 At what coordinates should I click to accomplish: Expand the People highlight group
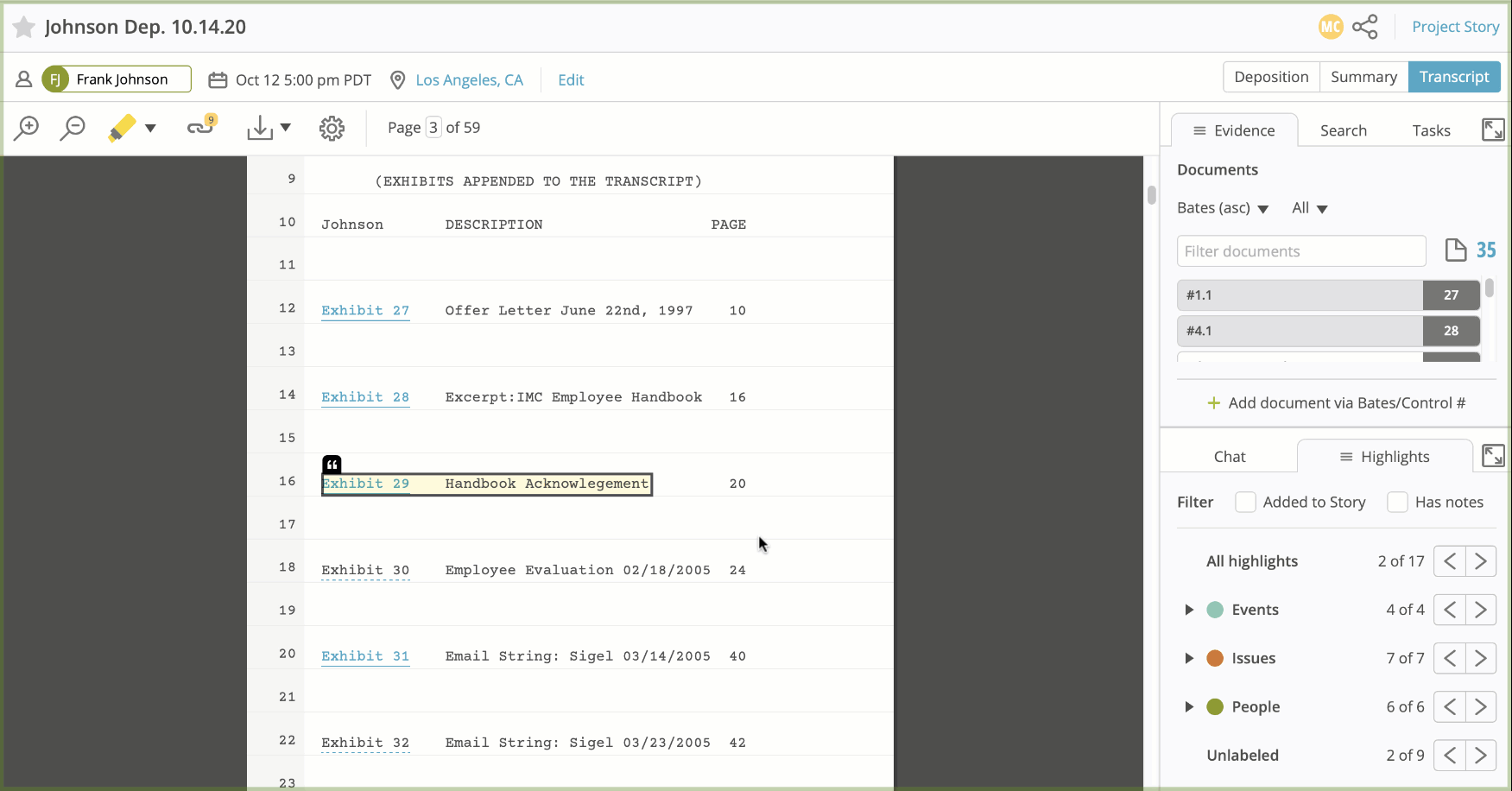click(x=1189, y=706)
